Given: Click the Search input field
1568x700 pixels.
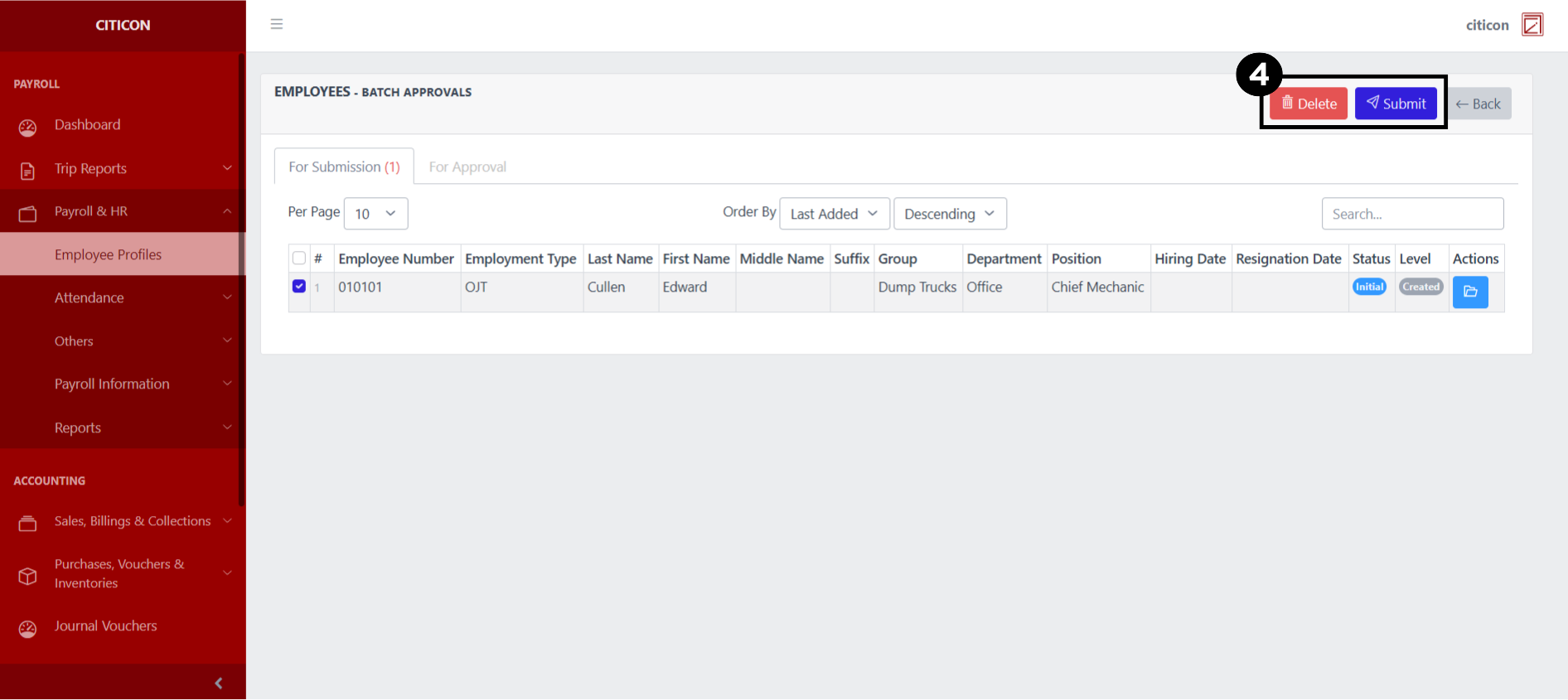Looking at the screenshot, I should click(1411, 214).
